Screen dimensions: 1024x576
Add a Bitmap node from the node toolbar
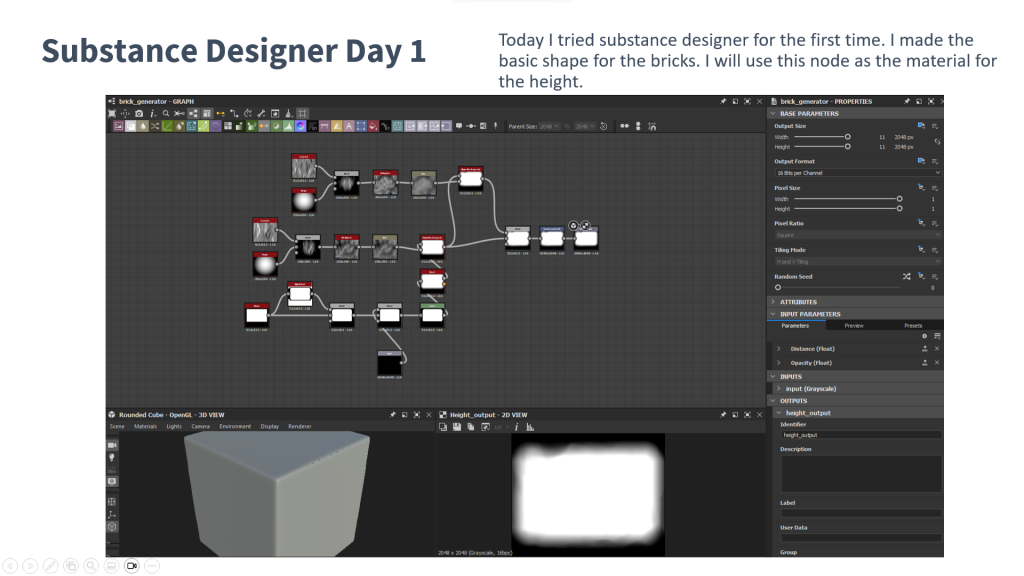click(x=119, y=126)
